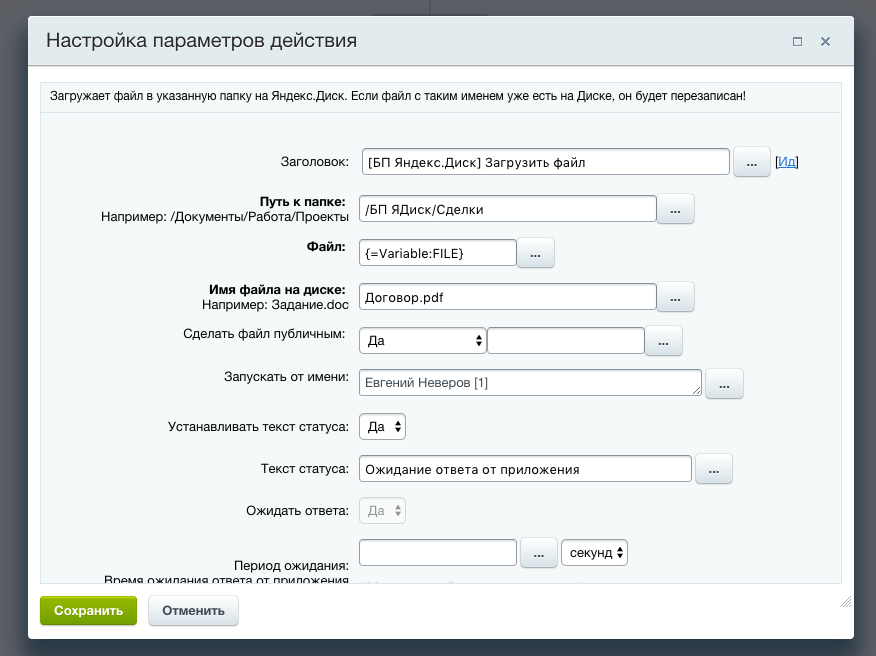Focus the Договор.pdf file name field
The width and height of the screenshot is (876, 656).
point(507,297)
